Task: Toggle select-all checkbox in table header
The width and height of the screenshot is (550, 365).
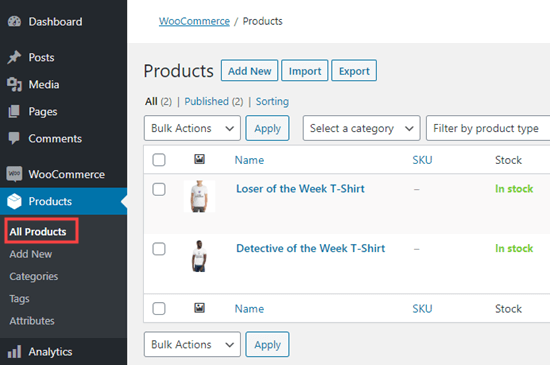Action: click(x=159, y=160)
